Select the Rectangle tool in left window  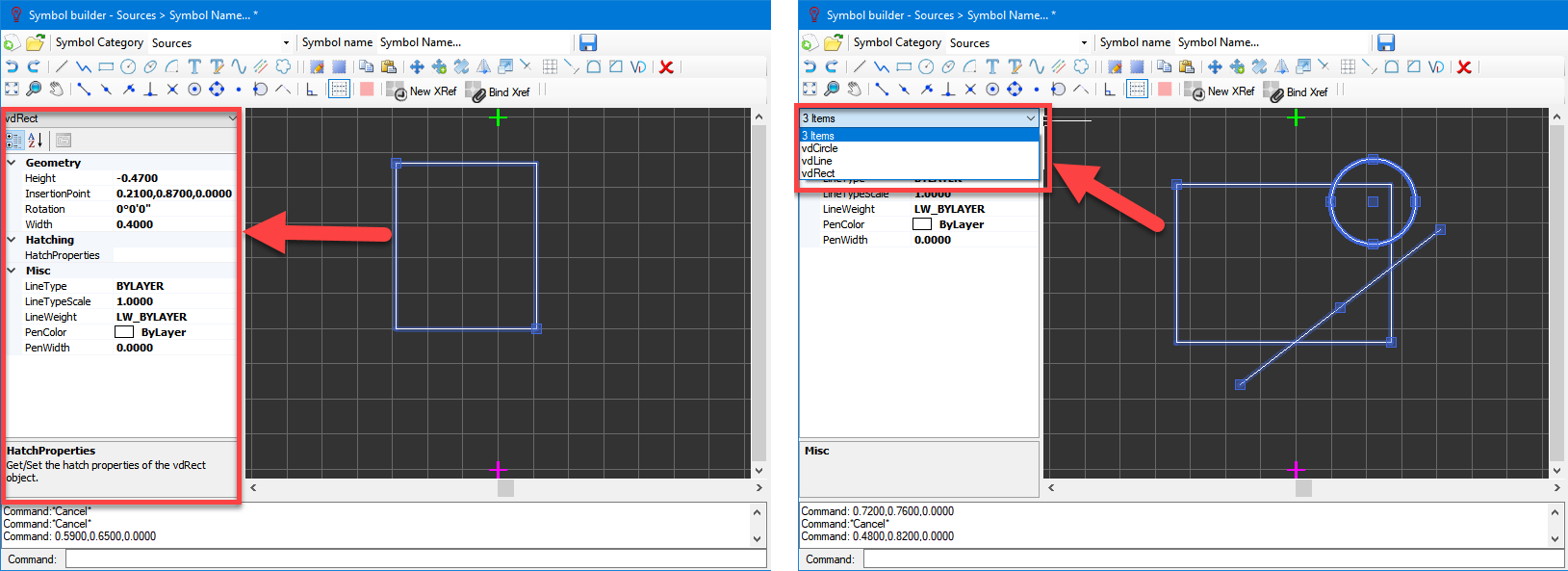(106, 66)
